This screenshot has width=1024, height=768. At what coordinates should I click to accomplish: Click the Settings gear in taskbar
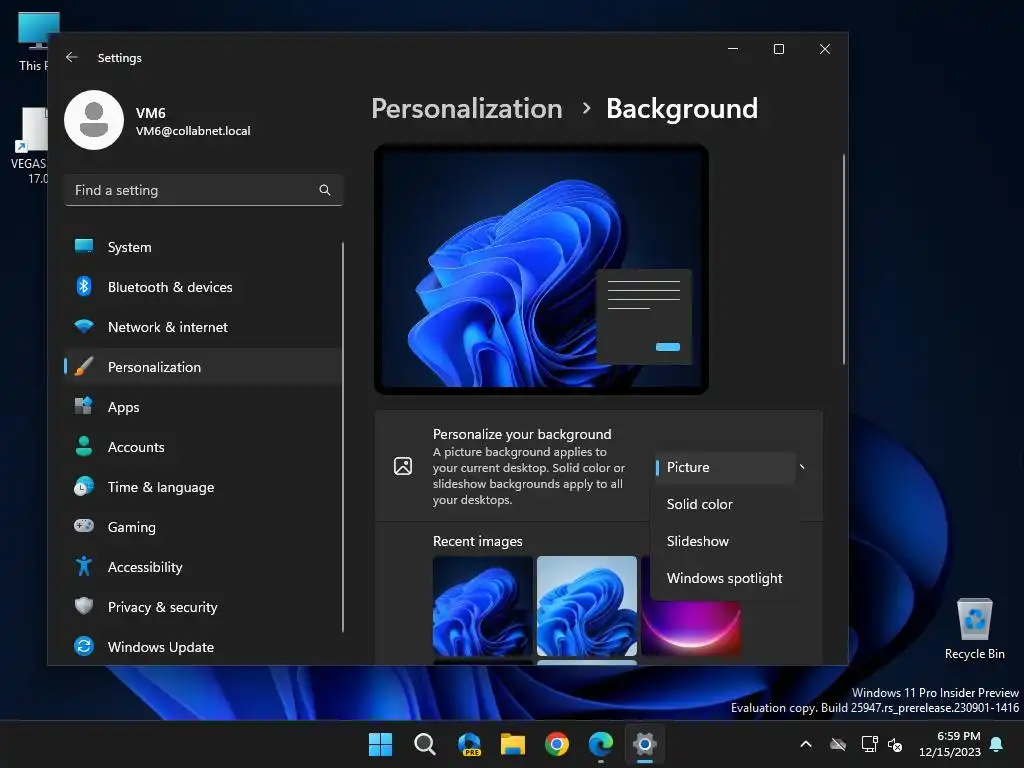pos(645,744)
